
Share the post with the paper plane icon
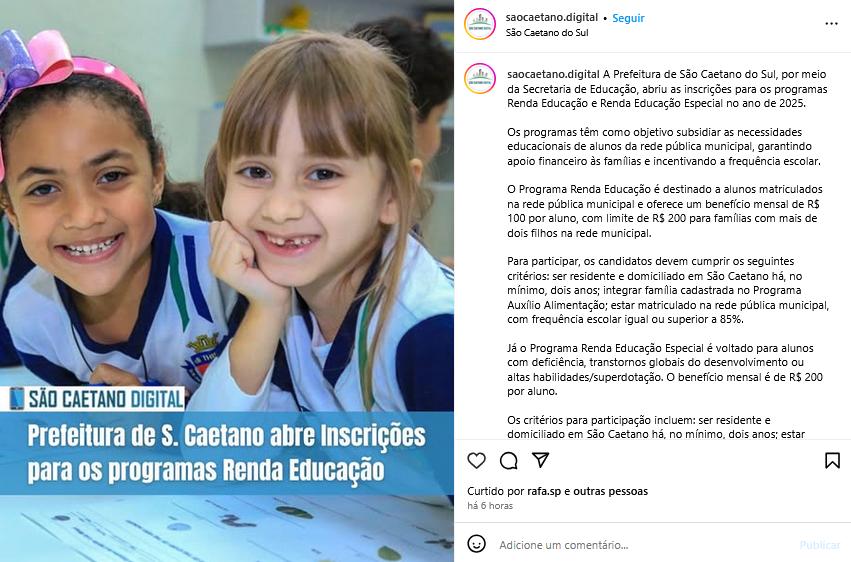click(x=541, y=460)
